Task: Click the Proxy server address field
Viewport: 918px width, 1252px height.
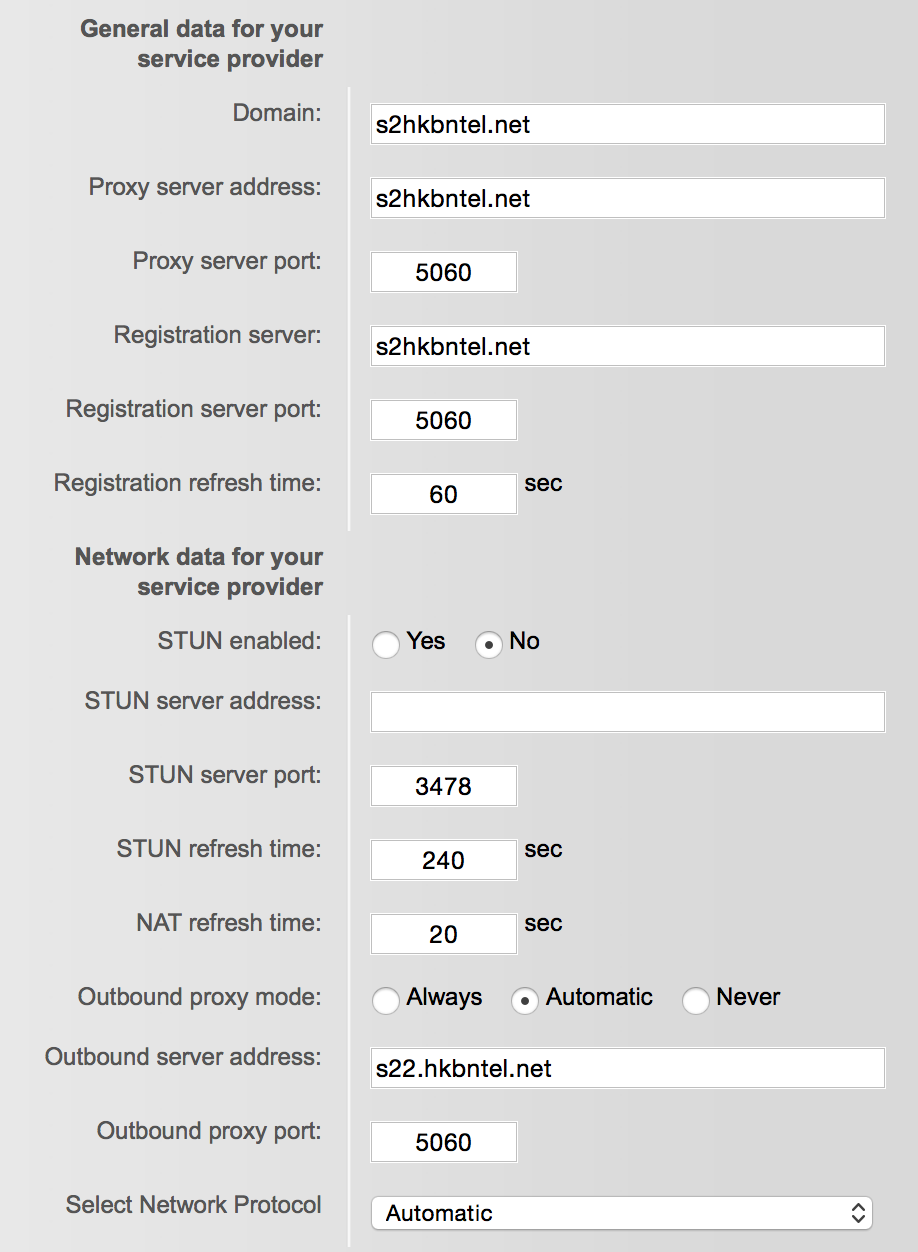Action: [x=628, y=198]
